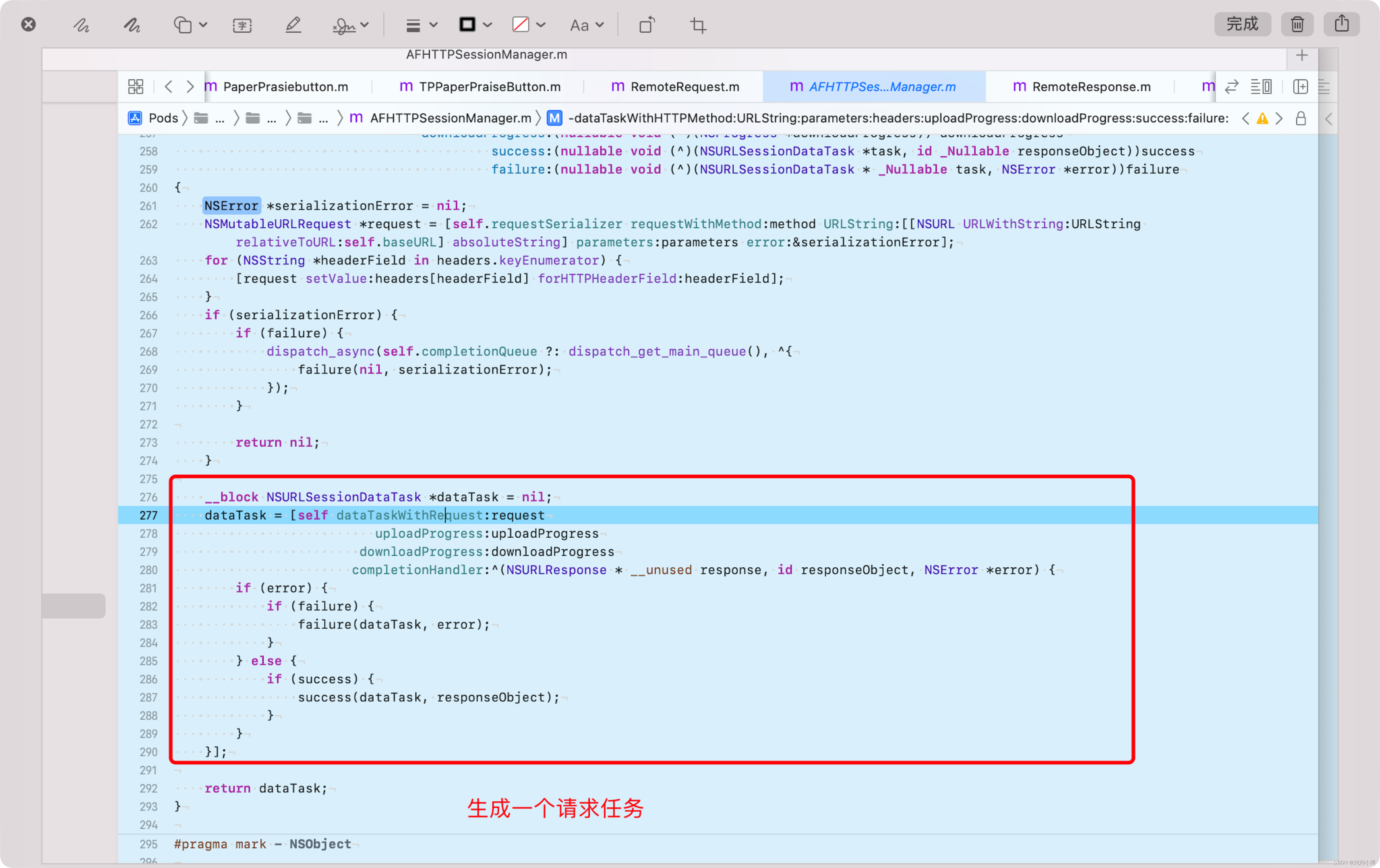This screenshot has height=868, width=1380.
Task: Click the uploadProgress parameter label
Action: [429, 533]
